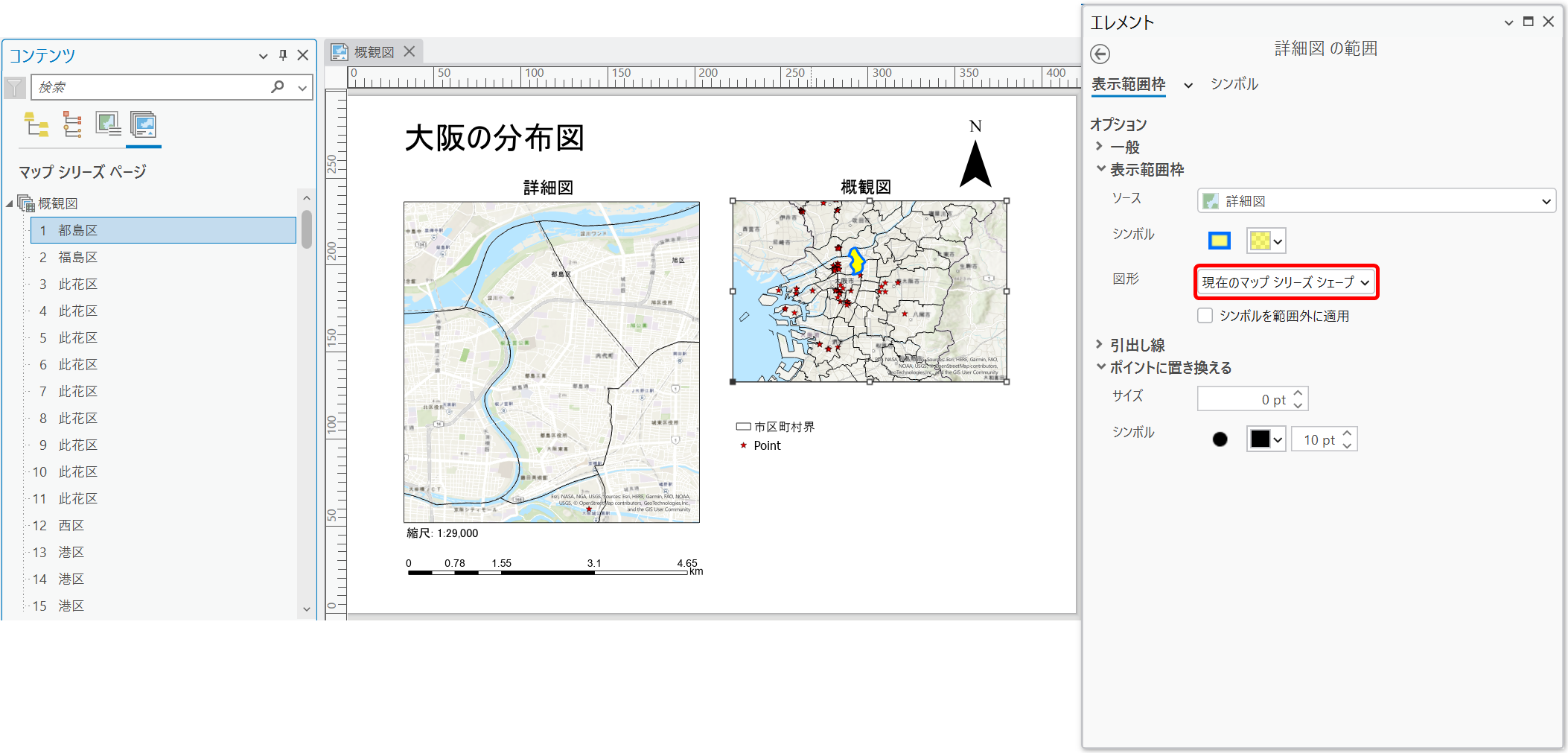Screen dimensions: 1568x753
Task: Open the ソース dropdown showing 詳細図
Action: pos(1376,201)
